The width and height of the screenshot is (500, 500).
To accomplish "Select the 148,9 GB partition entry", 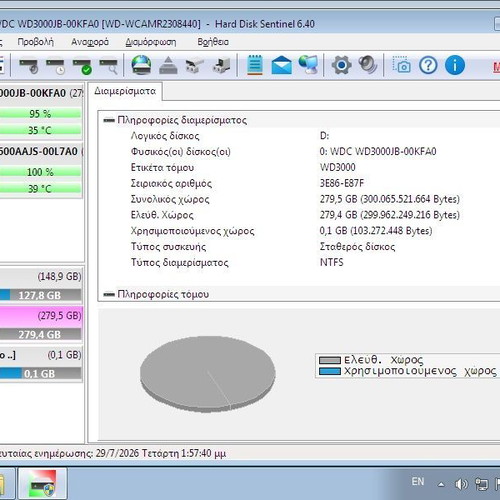I will pyautogui.click(x=41, y=277).
